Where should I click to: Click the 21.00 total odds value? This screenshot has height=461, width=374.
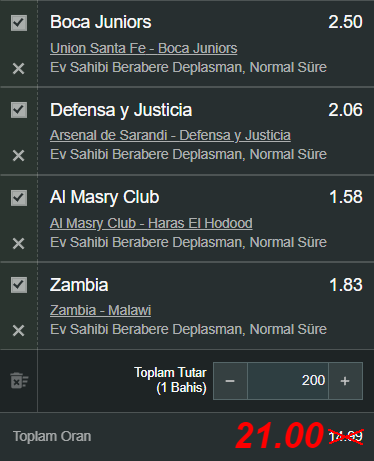(x=280, y=435)
